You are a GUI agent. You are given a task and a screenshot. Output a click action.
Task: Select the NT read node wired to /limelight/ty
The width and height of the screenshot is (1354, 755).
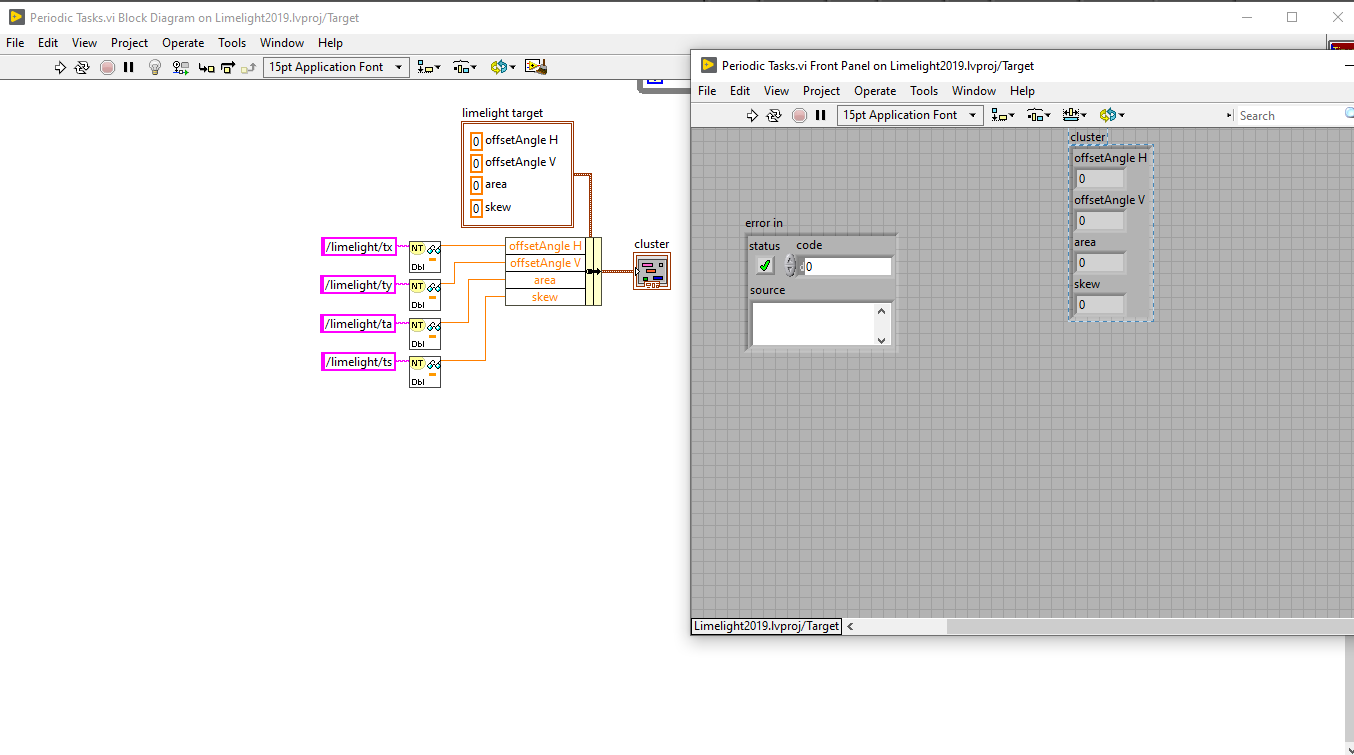point(425,294)
